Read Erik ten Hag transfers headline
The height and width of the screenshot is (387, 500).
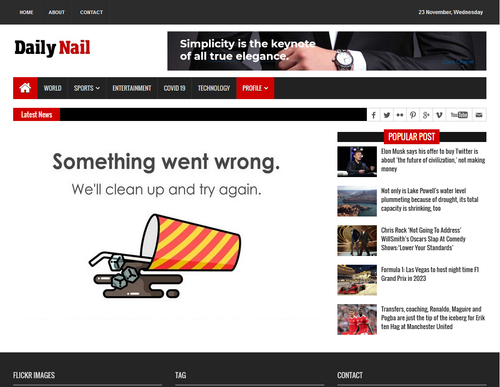433,318
